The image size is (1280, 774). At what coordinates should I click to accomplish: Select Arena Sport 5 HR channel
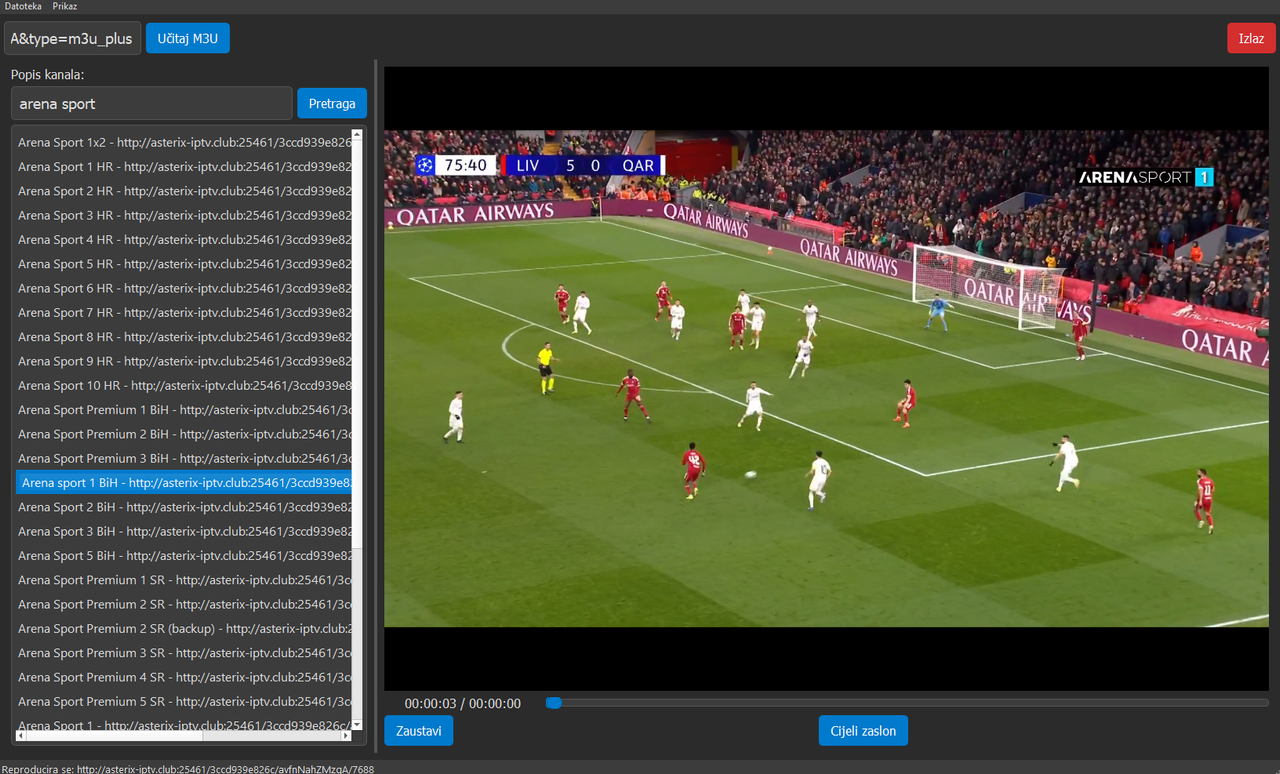(x=184, y=264)
